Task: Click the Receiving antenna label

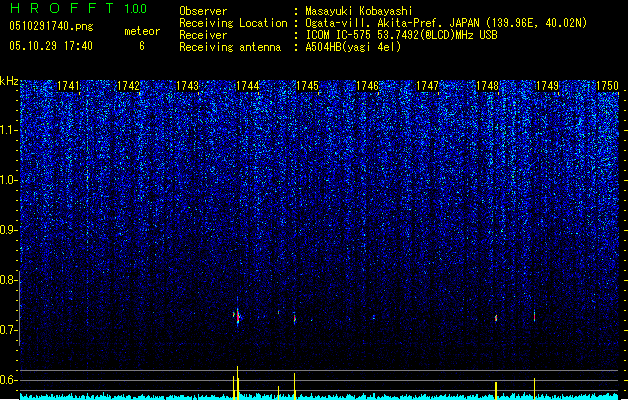Action: (x=230, y=47)
